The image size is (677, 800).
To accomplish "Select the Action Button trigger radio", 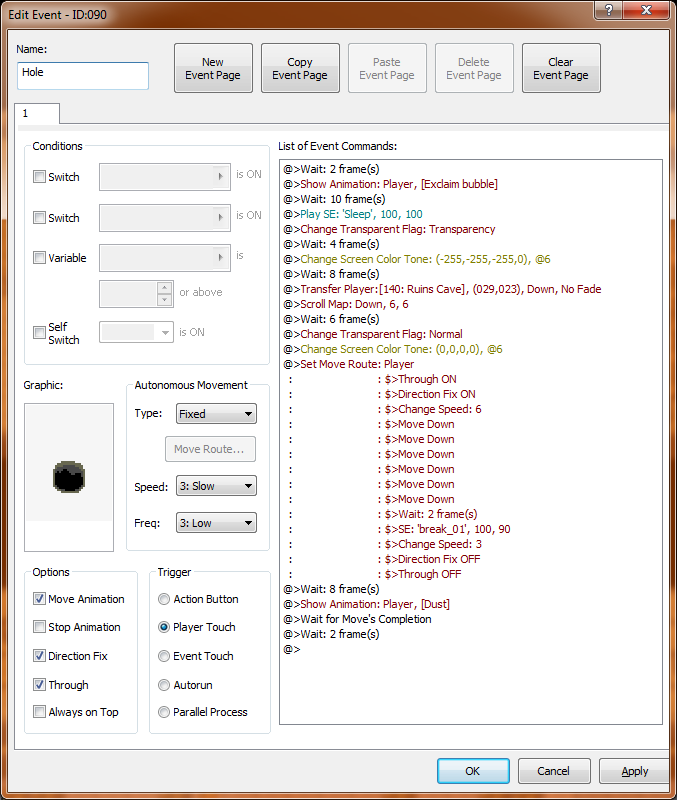I will pyautogui.click(x=164, y=599).
